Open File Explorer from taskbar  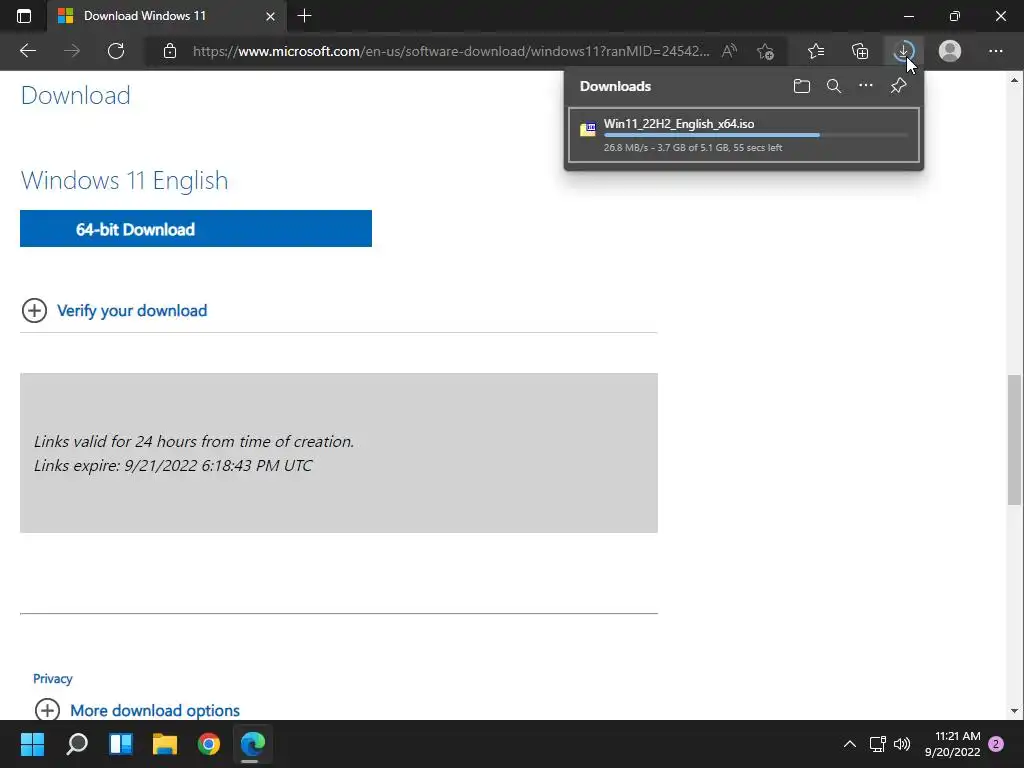coord(165,744)
